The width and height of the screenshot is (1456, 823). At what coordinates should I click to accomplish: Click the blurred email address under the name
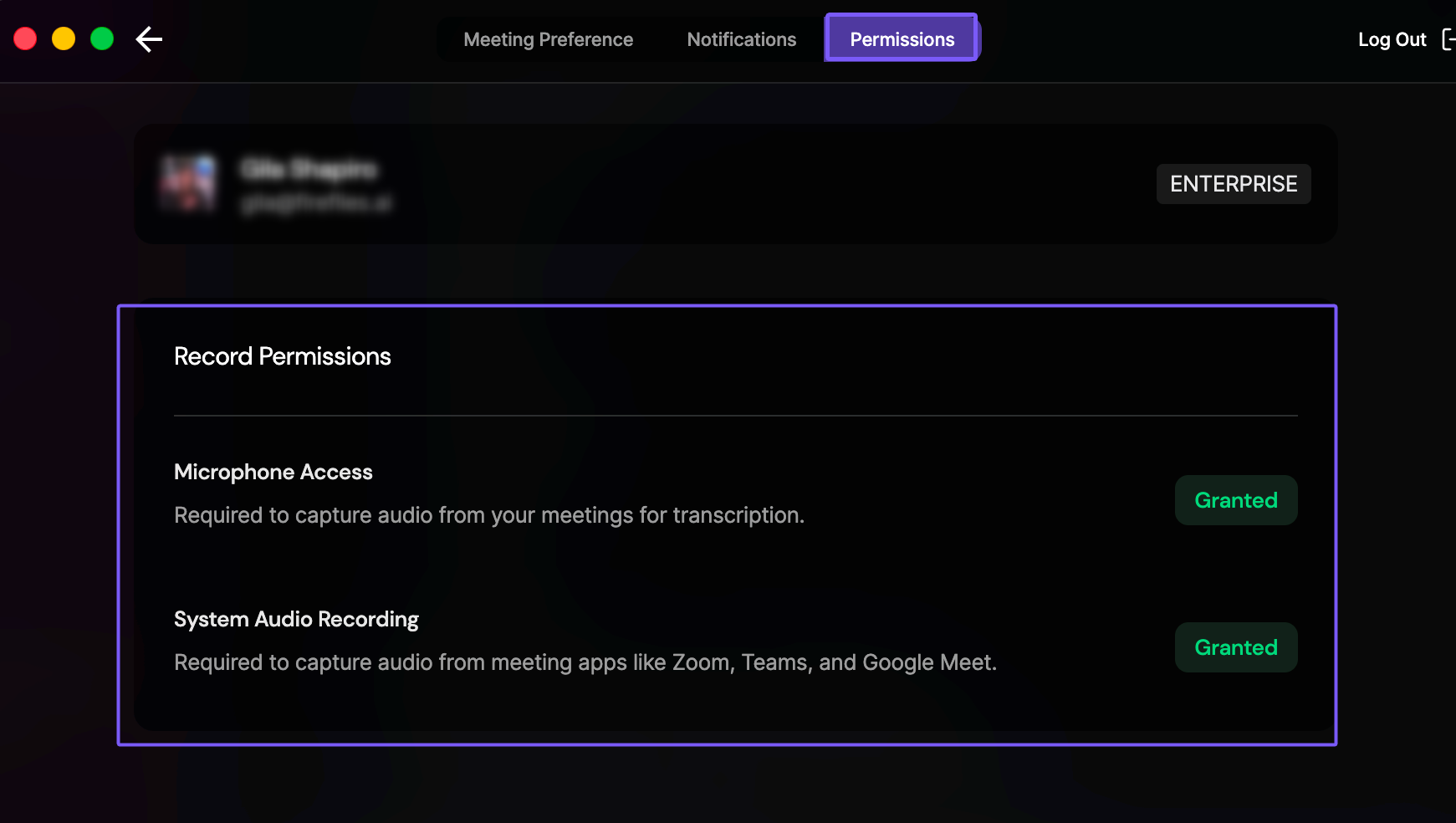316,203
